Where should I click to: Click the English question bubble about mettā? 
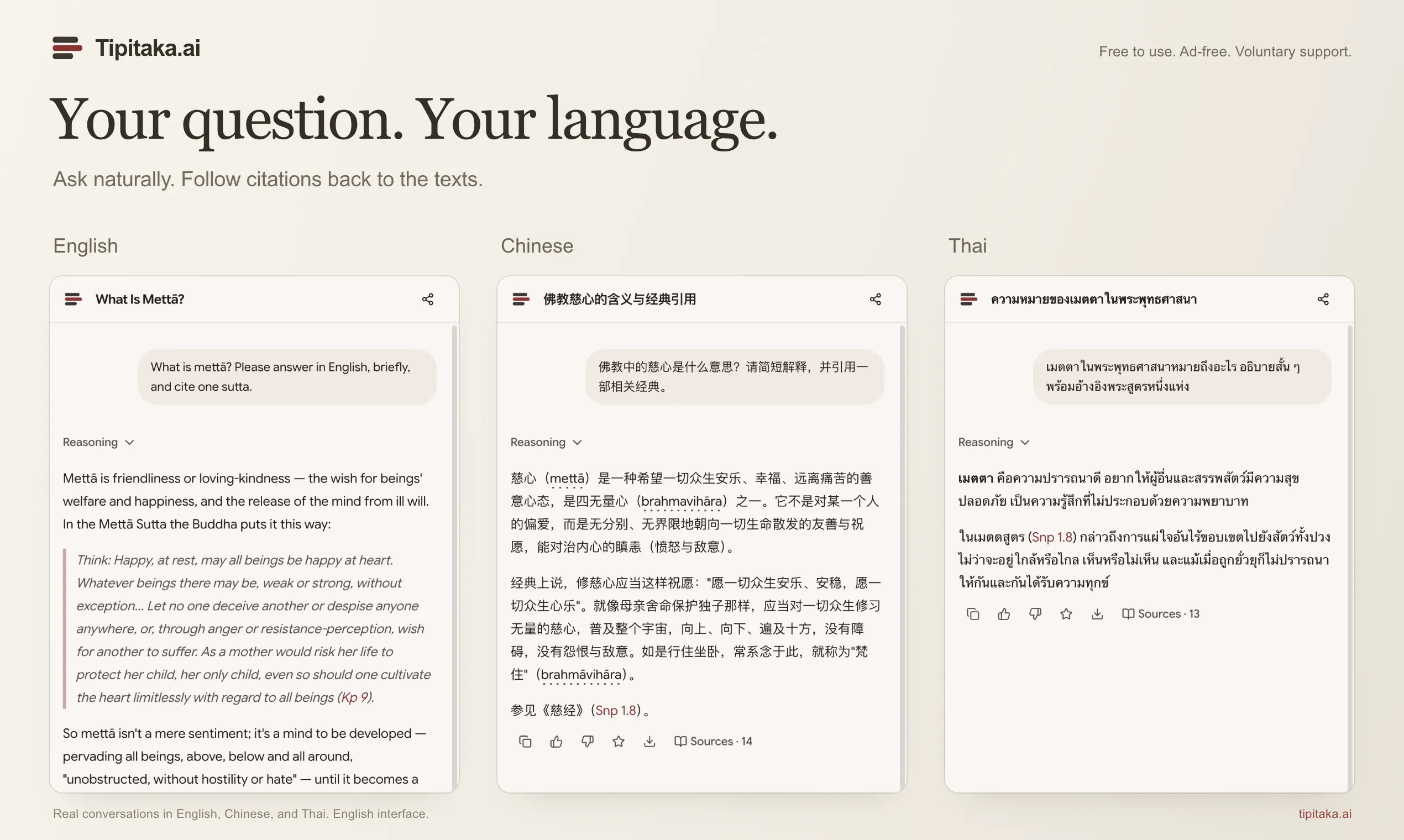(x=287, y=377)
